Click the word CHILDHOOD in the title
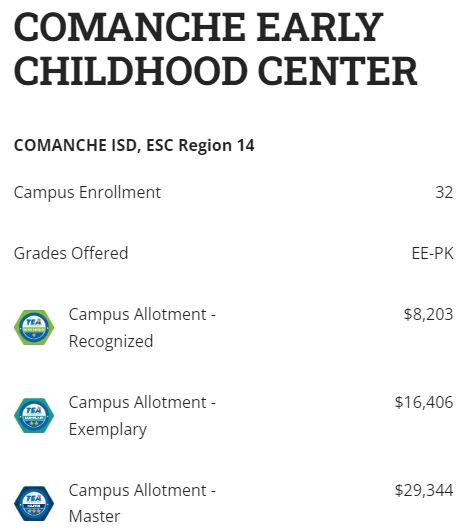 coord(131,71)
